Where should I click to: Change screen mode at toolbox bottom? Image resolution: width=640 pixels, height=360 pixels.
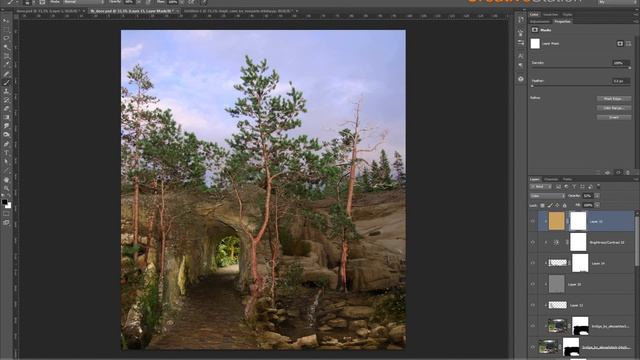pyautogui.click(x=6, y=223)
